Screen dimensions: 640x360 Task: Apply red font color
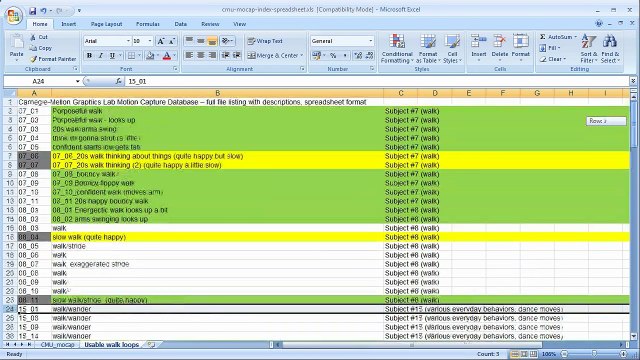(167, 56)
